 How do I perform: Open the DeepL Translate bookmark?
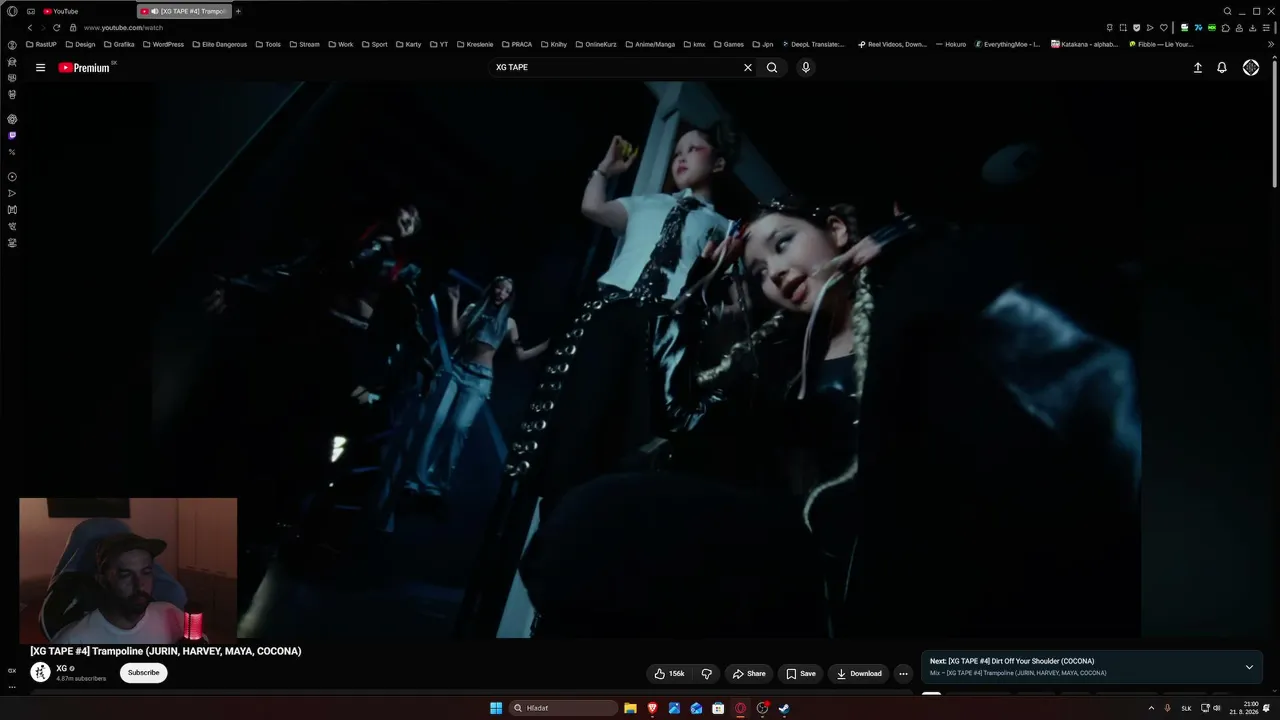813,45
